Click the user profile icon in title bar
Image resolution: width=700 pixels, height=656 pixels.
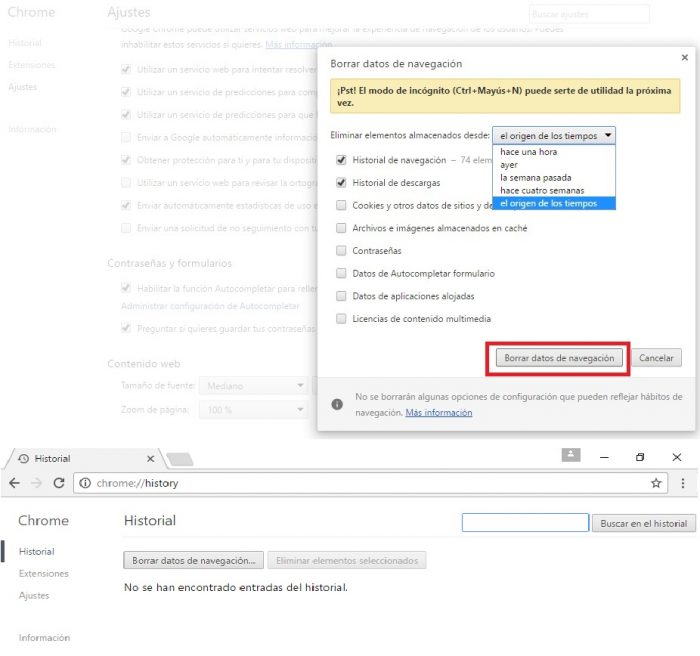571,455
